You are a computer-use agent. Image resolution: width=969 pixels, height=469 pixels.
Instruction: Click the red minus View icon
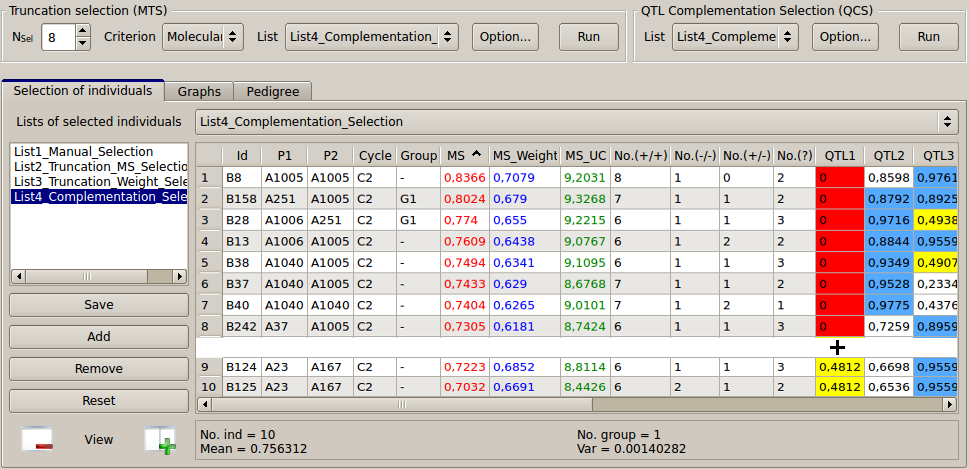point(37,440)
